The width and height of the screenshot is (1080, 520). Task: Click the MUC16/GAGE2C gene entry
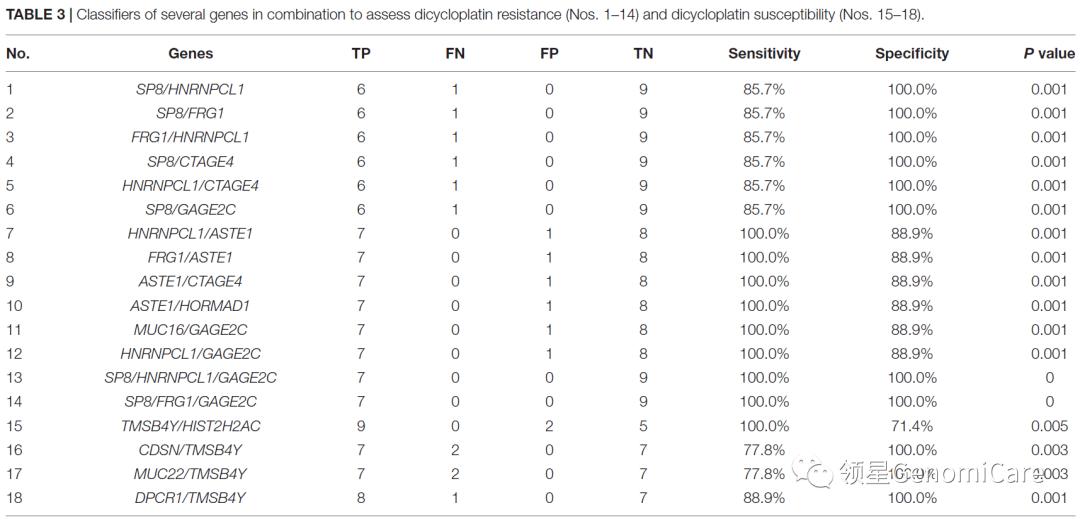190,329
